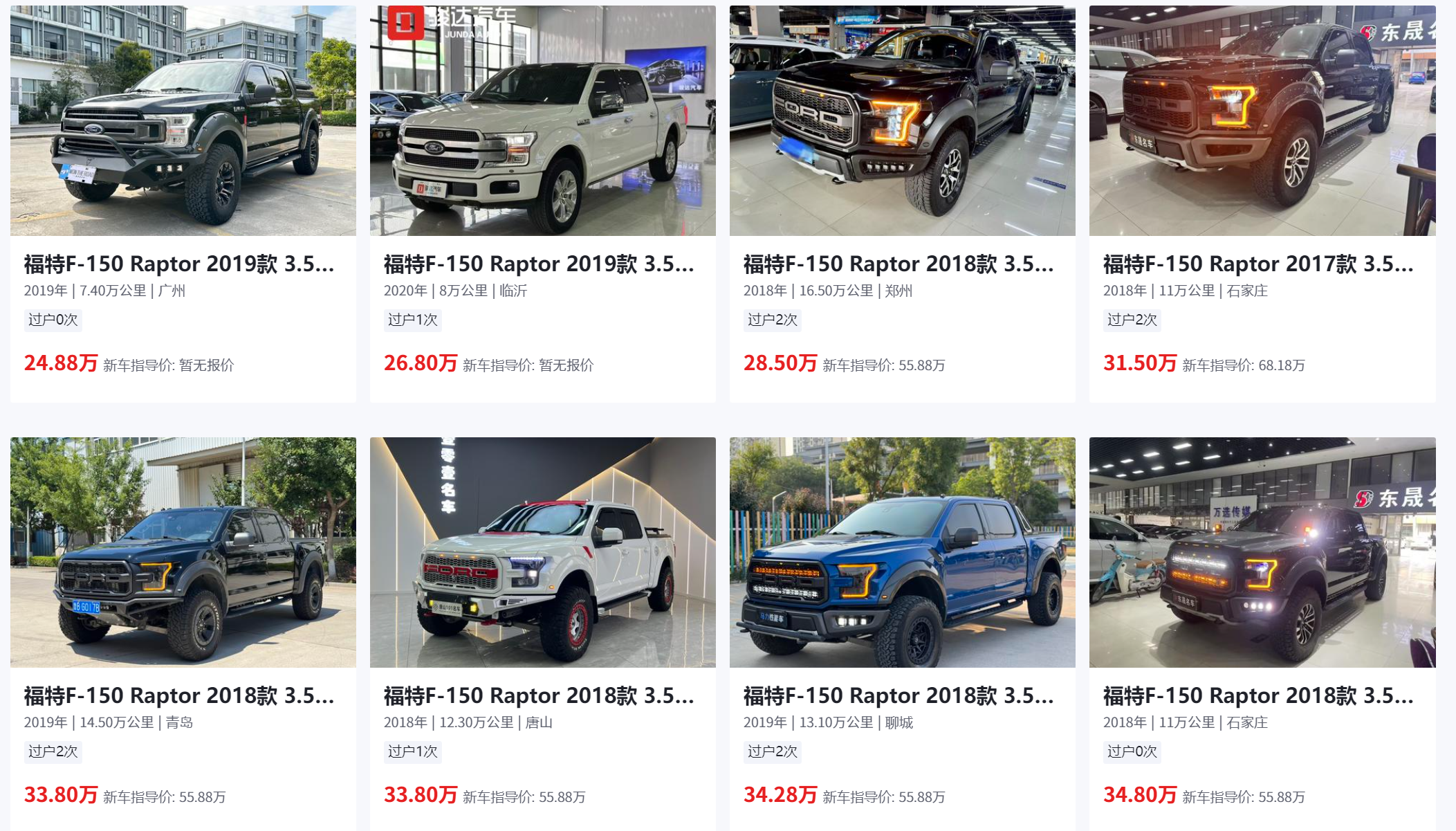Click the Zhengzhou 2018款 Raptor title

(899, 264)
